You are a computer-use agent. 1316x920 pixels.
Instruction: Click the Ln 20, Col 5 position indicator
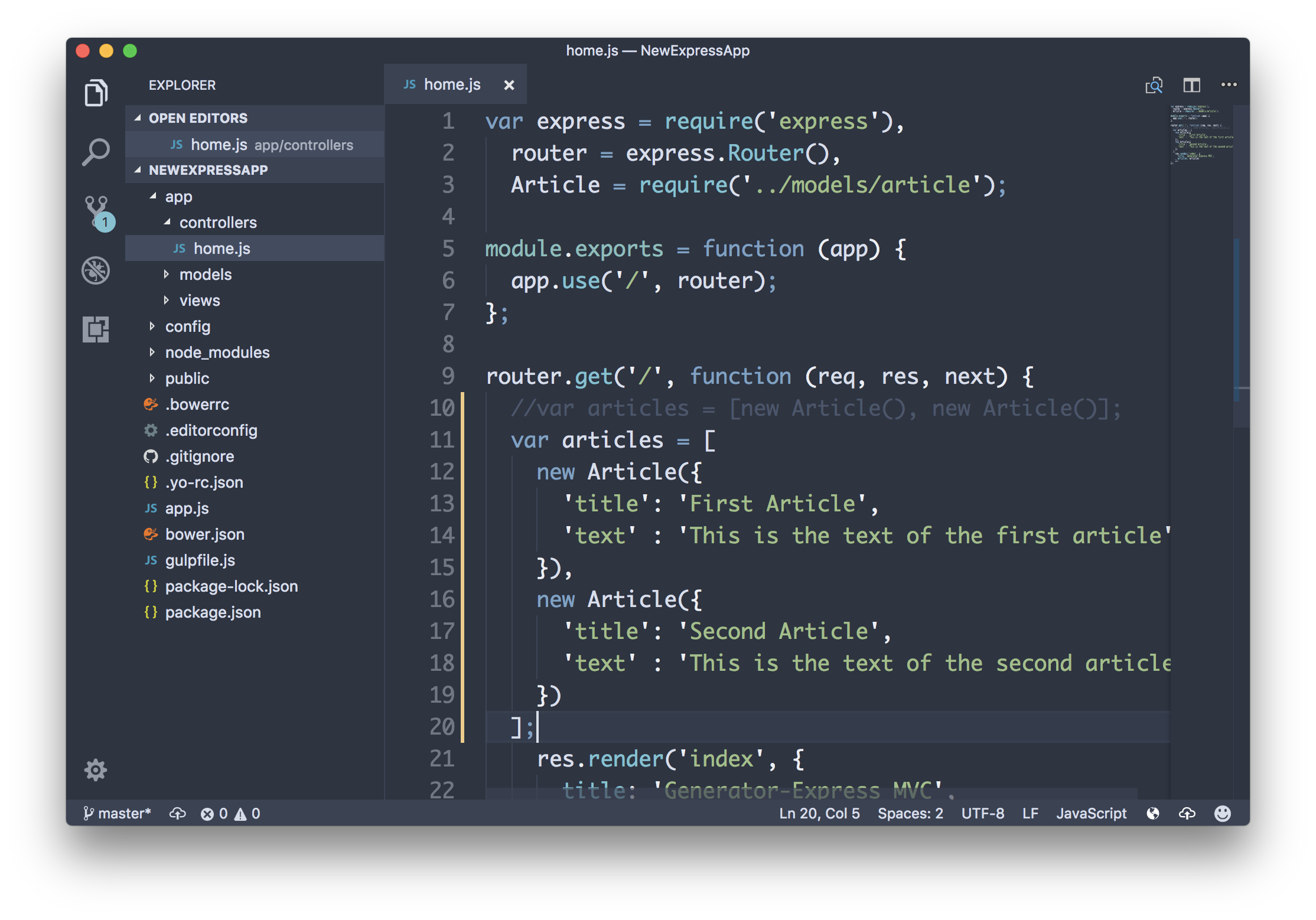coord(819,813)
